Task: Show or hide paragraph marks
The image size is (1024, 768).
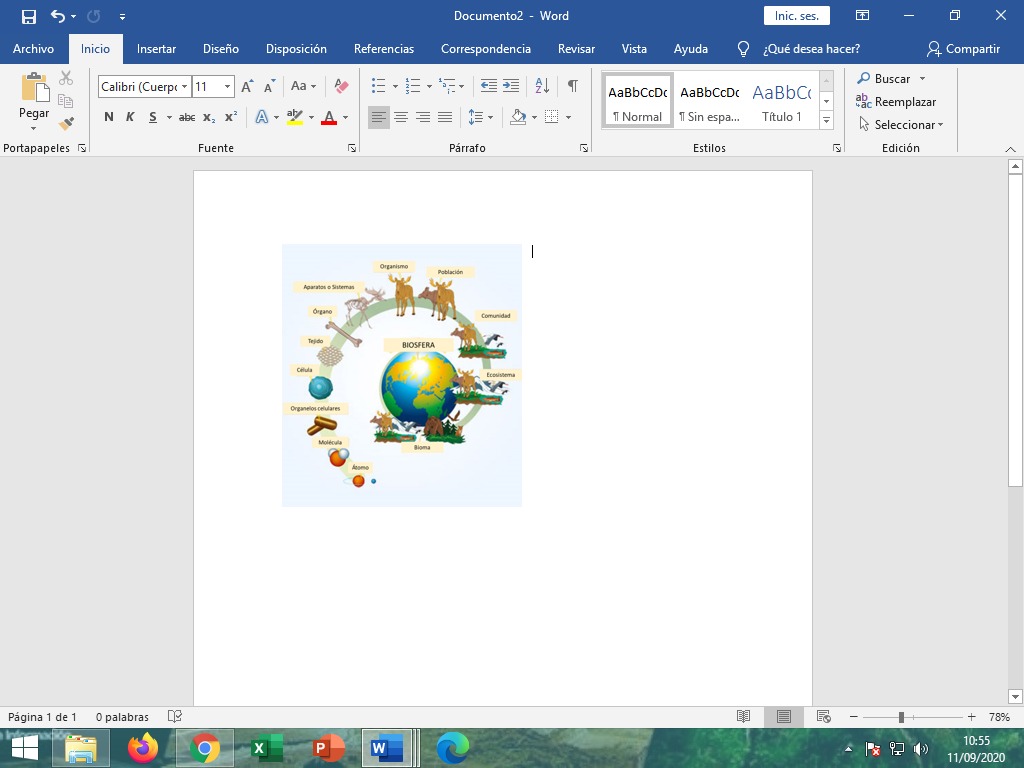Action: [572, 87]
